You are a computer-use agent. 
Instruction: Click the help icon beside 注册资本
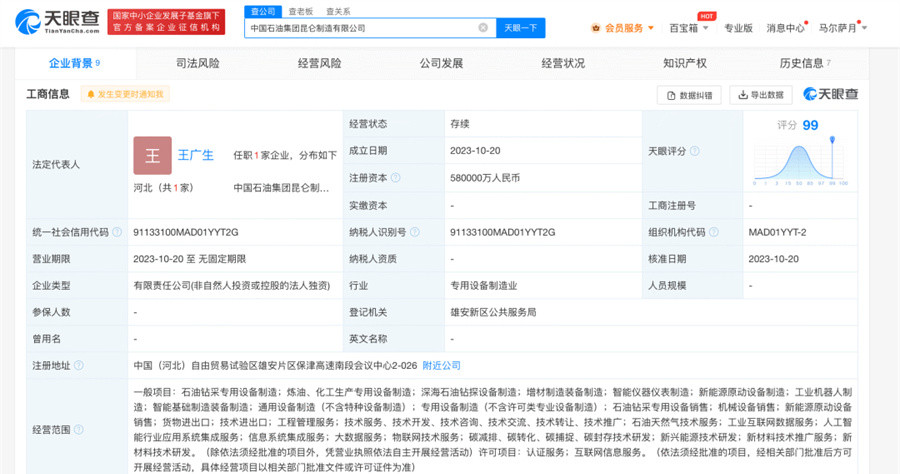tap(395, 178)
